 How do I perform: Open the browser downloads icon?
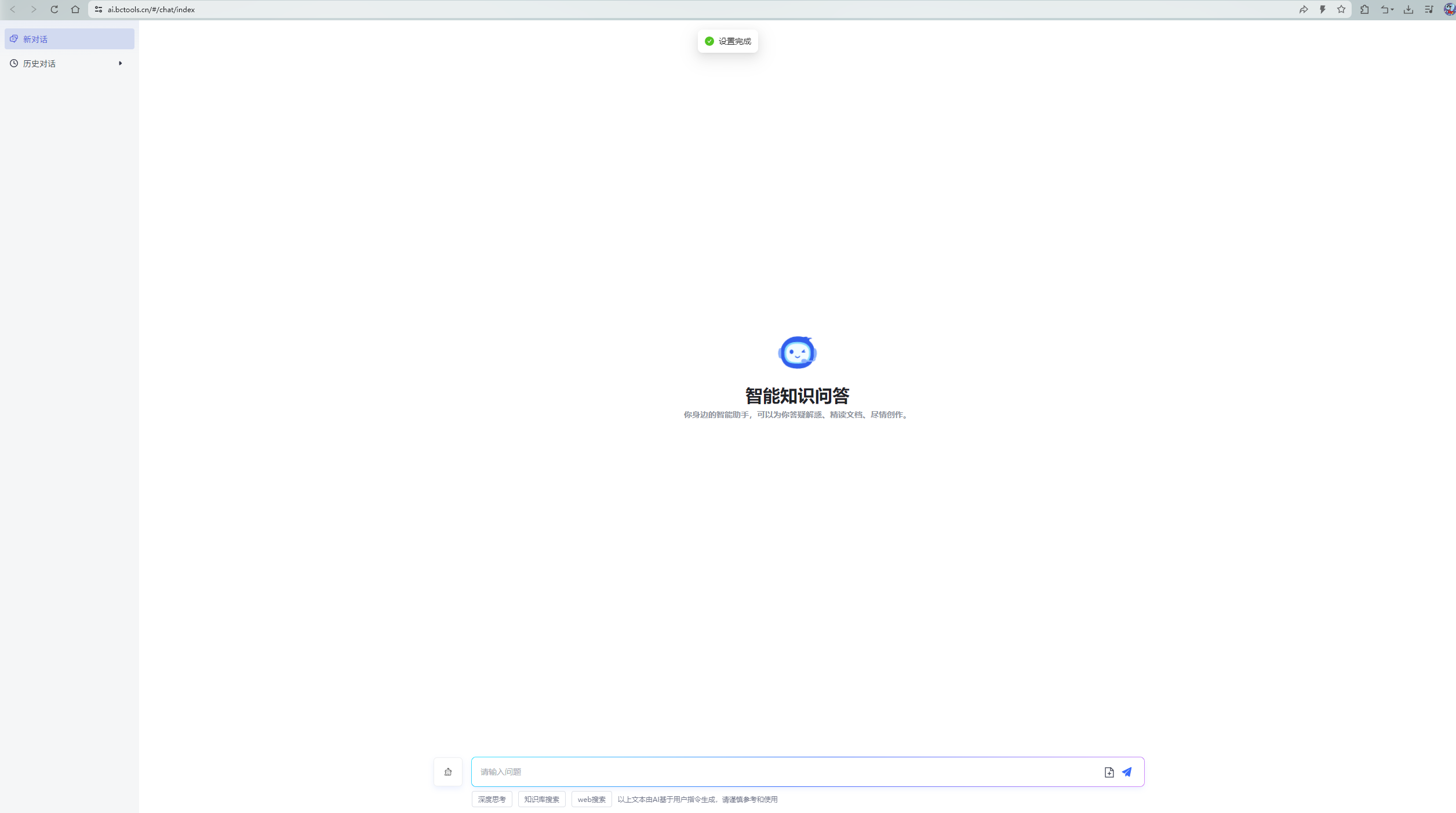point(1408,9)
